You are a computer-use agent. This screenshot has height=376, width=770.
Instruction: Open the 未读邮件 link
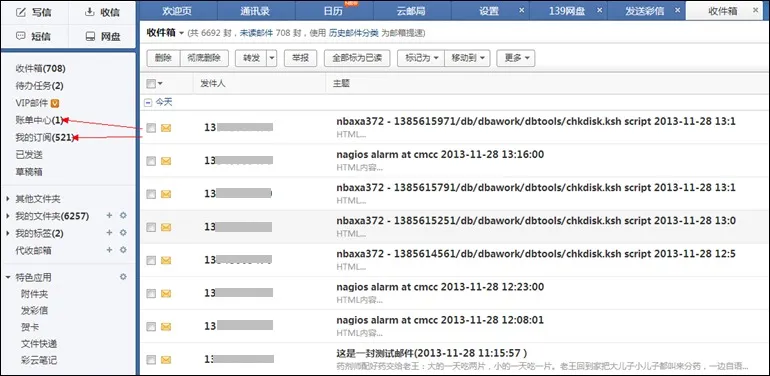[x=256, y=33]
